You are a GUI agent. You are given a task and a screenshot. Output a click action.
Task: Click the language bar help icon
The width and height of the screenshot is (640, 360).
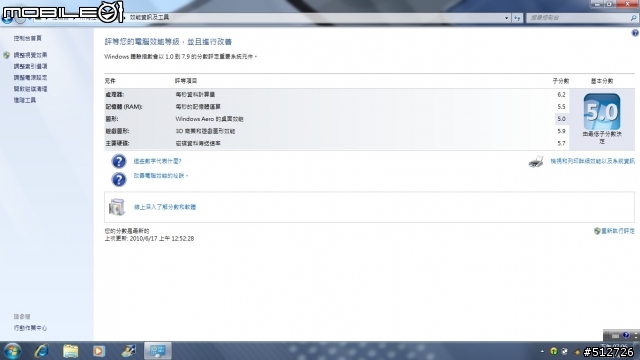coord(626,336)
